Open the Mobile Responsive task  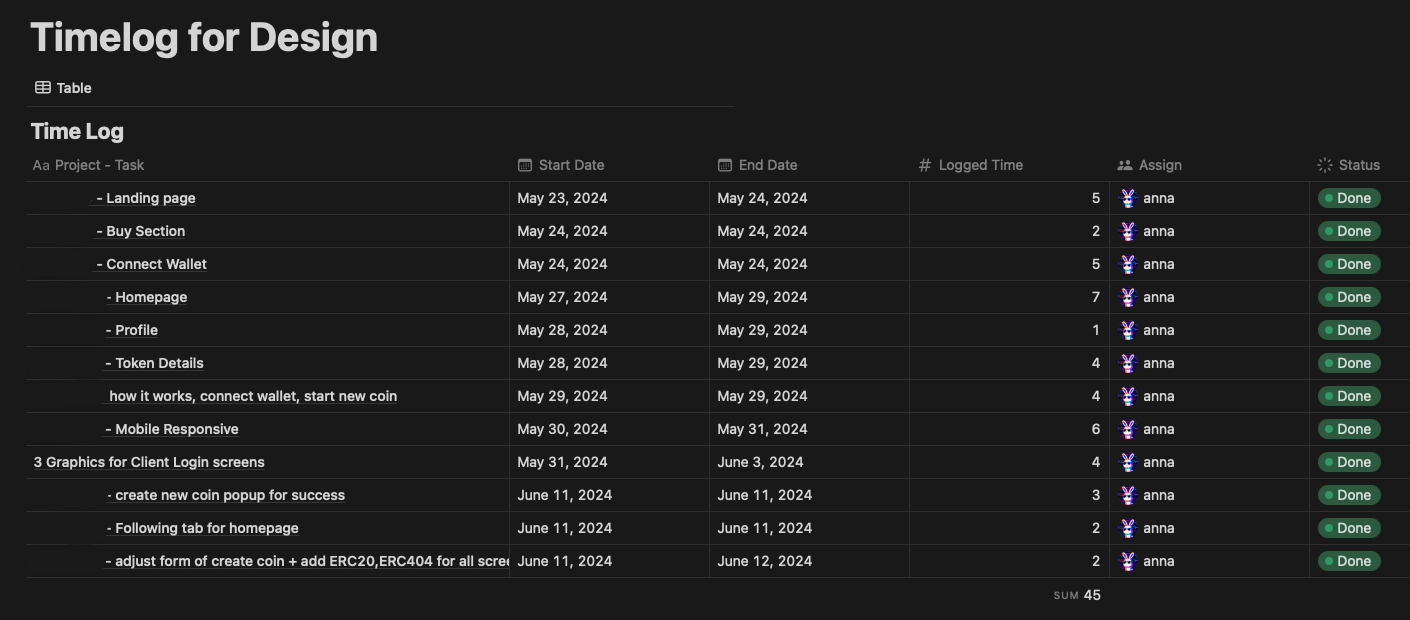[x=172, y=429]
